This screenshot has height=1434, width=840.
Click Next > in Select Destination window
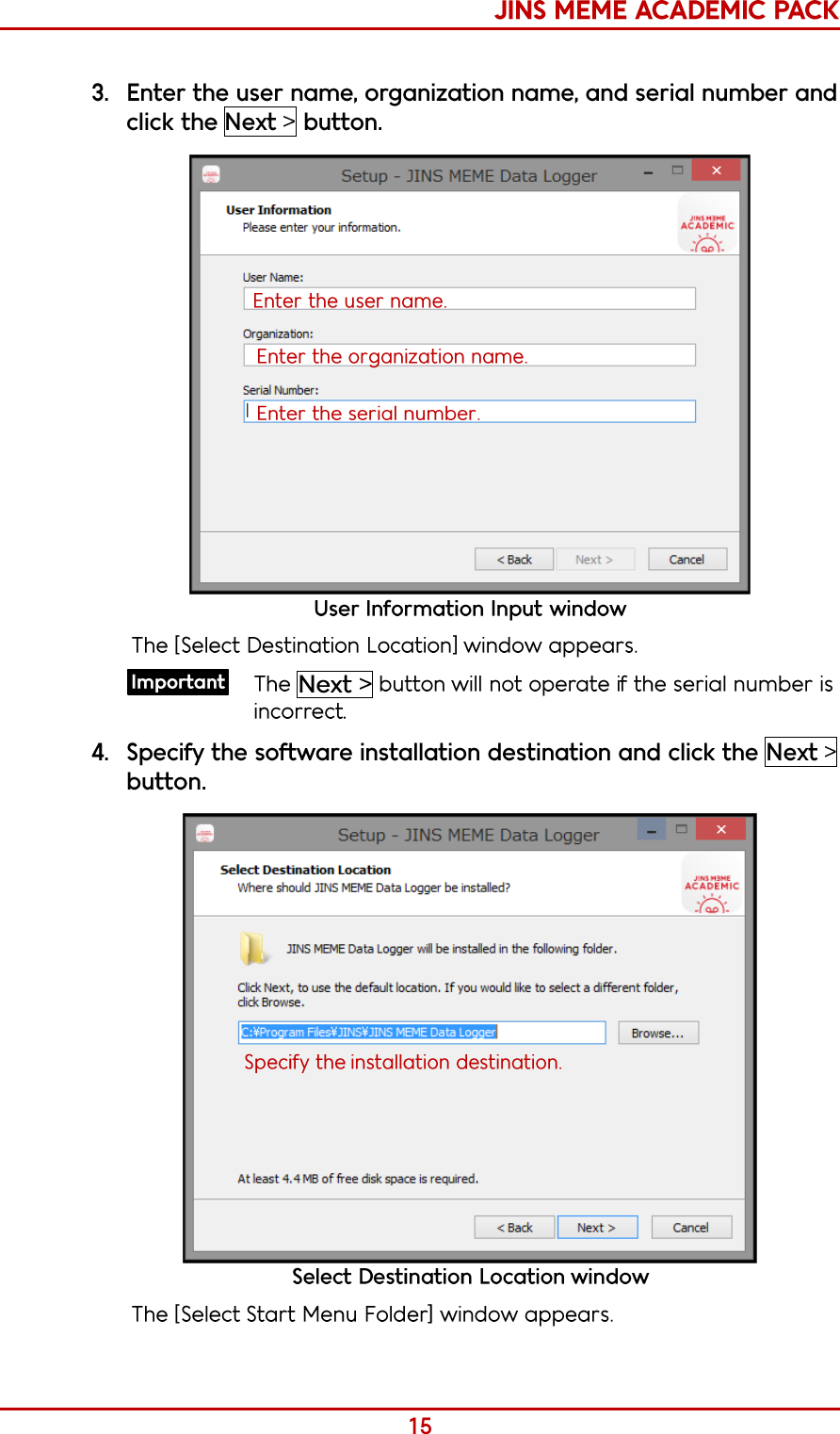[597, 1228]
